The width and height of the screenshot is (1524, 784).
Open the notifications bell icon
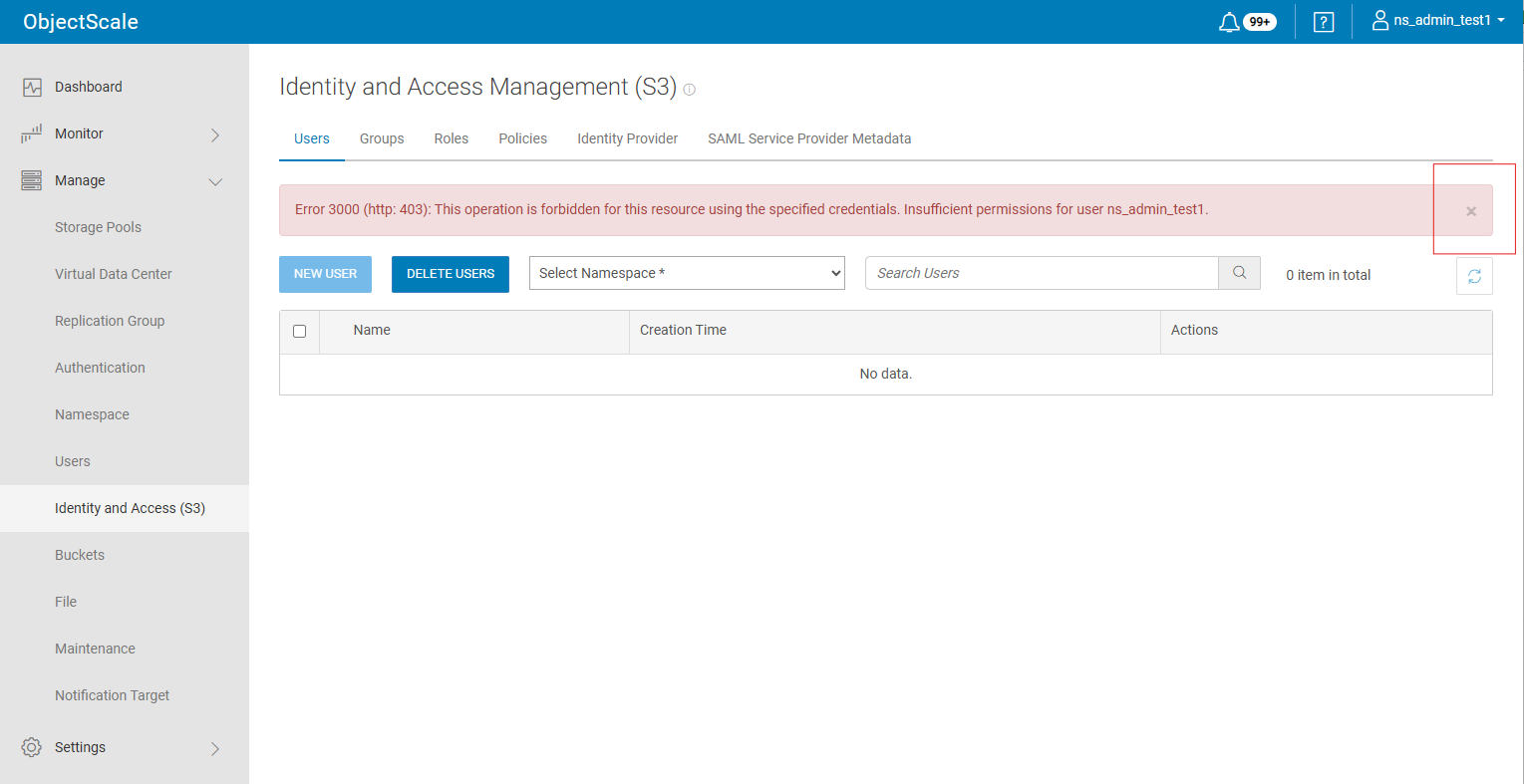(x=1229, y=22)
